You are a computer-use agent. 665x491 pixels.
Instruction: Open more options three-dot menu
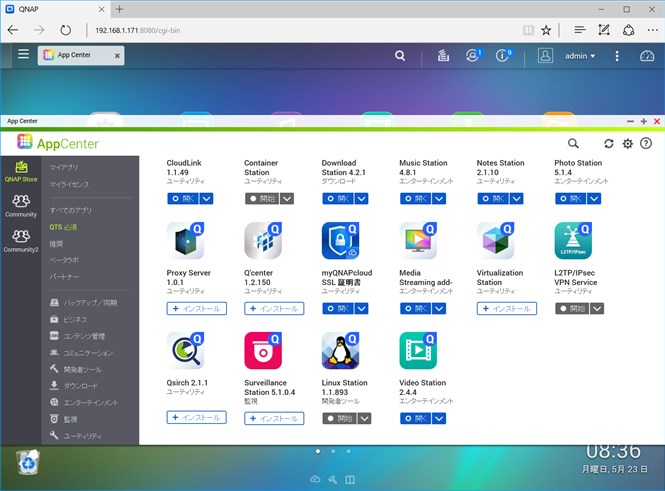click(x=617, y=56)
